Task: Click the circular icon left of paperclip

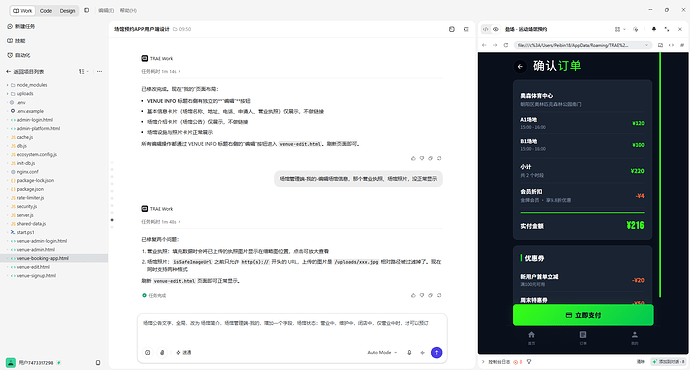Action: 148,352
